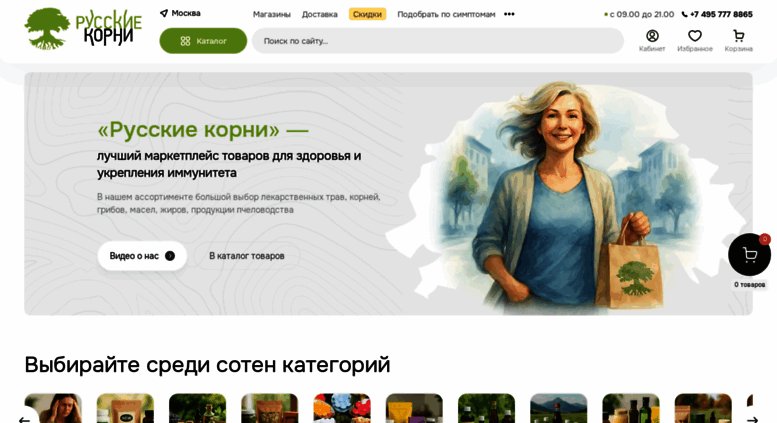Screen dimensions: 777x423
Task: Click the floating black cart button
Action: click(x=749, y=255)
